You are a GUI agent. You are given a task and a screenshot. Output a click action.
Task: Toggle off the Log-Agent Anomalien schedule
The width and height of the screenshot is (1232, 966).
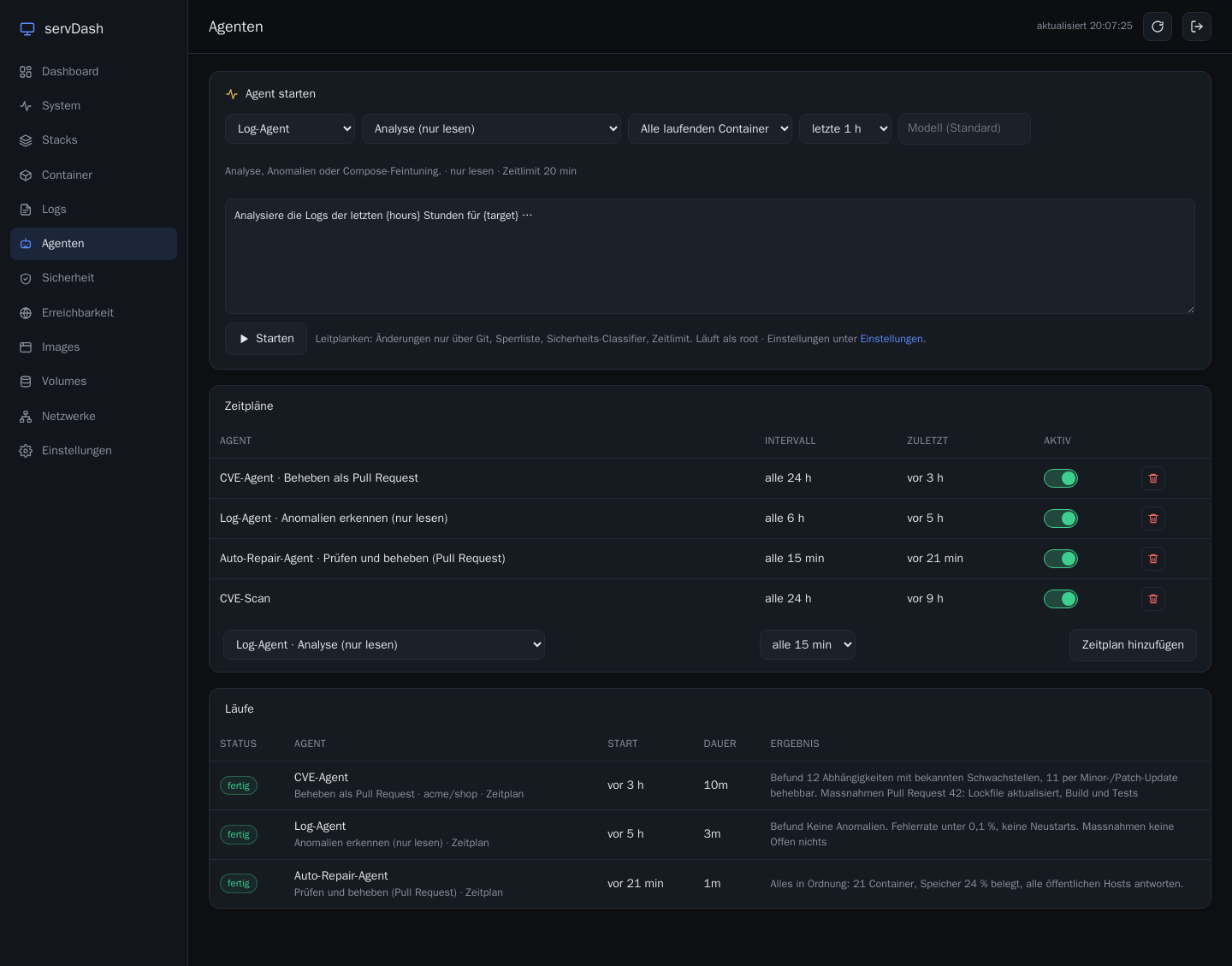click(1061, 519)
